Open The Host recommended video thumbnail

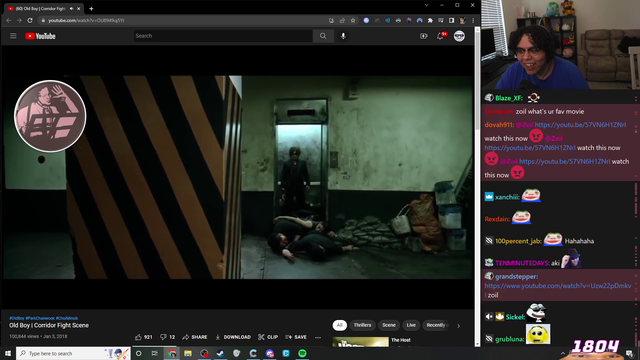click(360, 342)
